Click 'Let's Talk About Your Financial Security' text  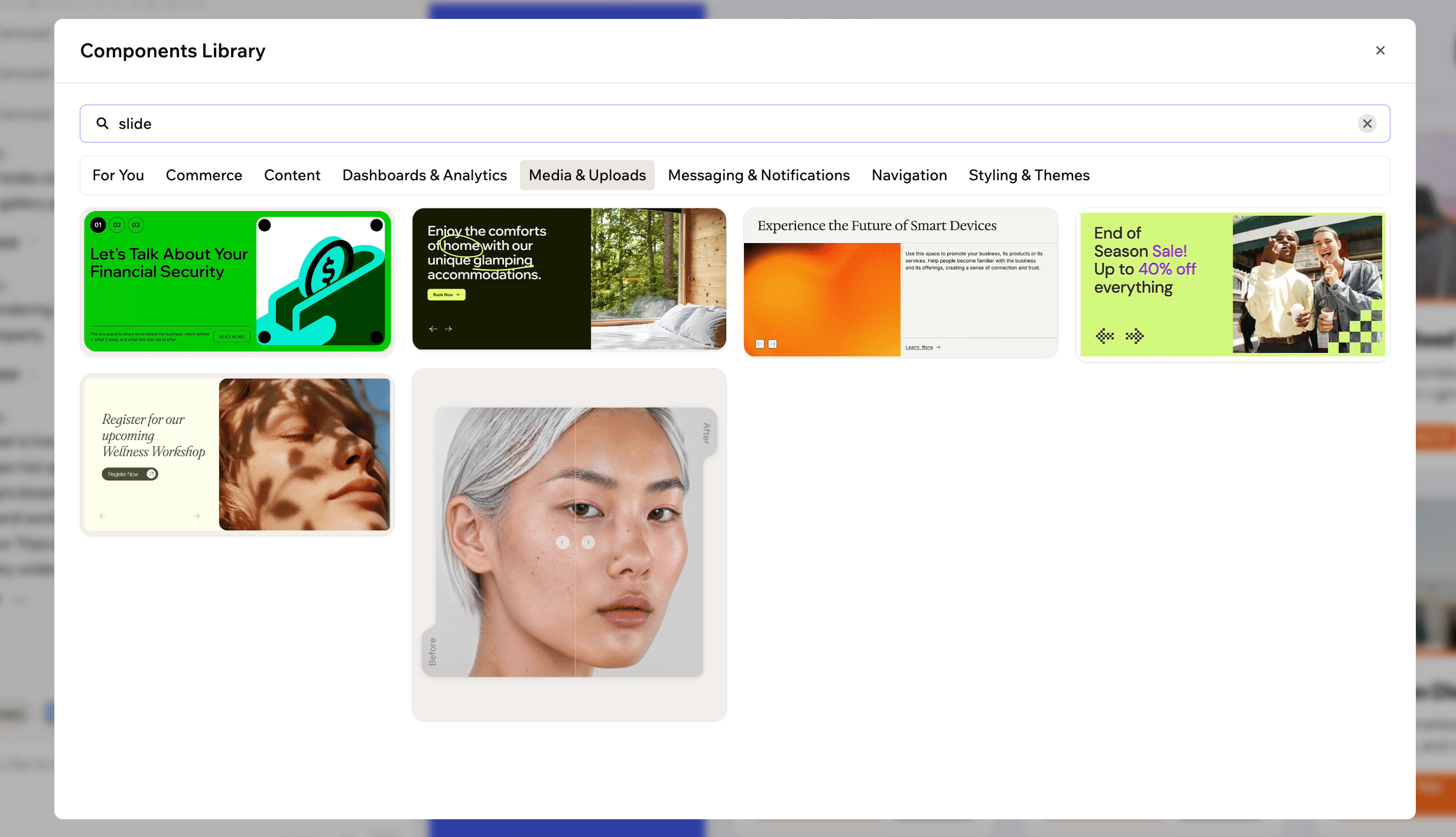pos(169,262)
